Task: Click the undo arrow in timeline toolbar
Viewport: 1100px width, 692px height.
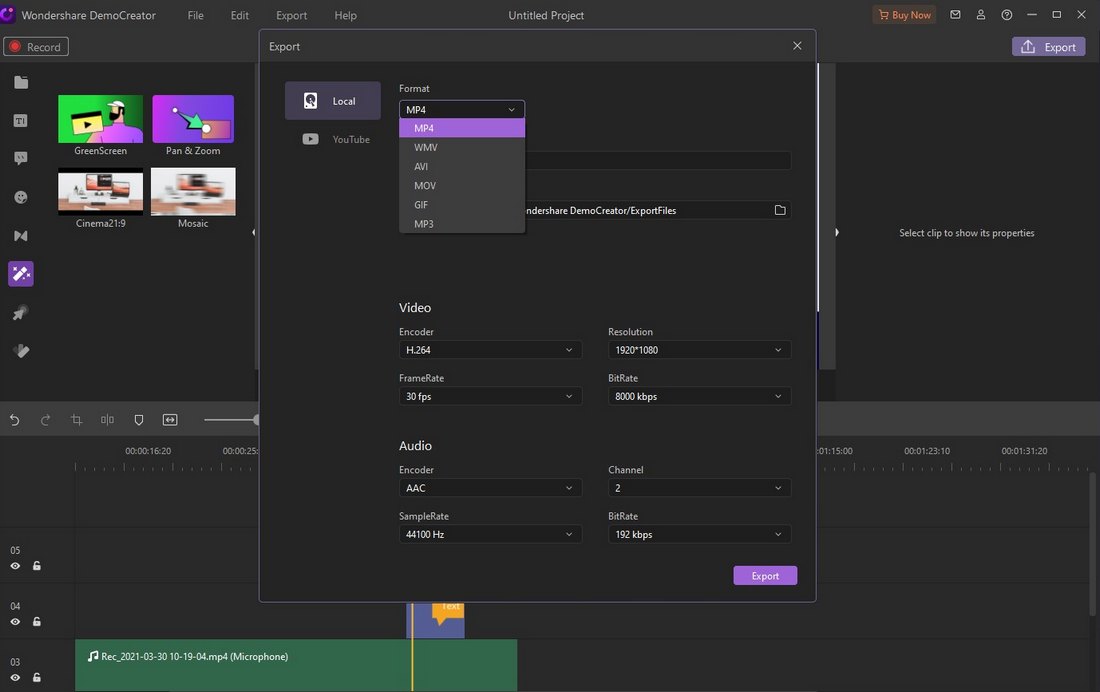Action: point(15,420)
